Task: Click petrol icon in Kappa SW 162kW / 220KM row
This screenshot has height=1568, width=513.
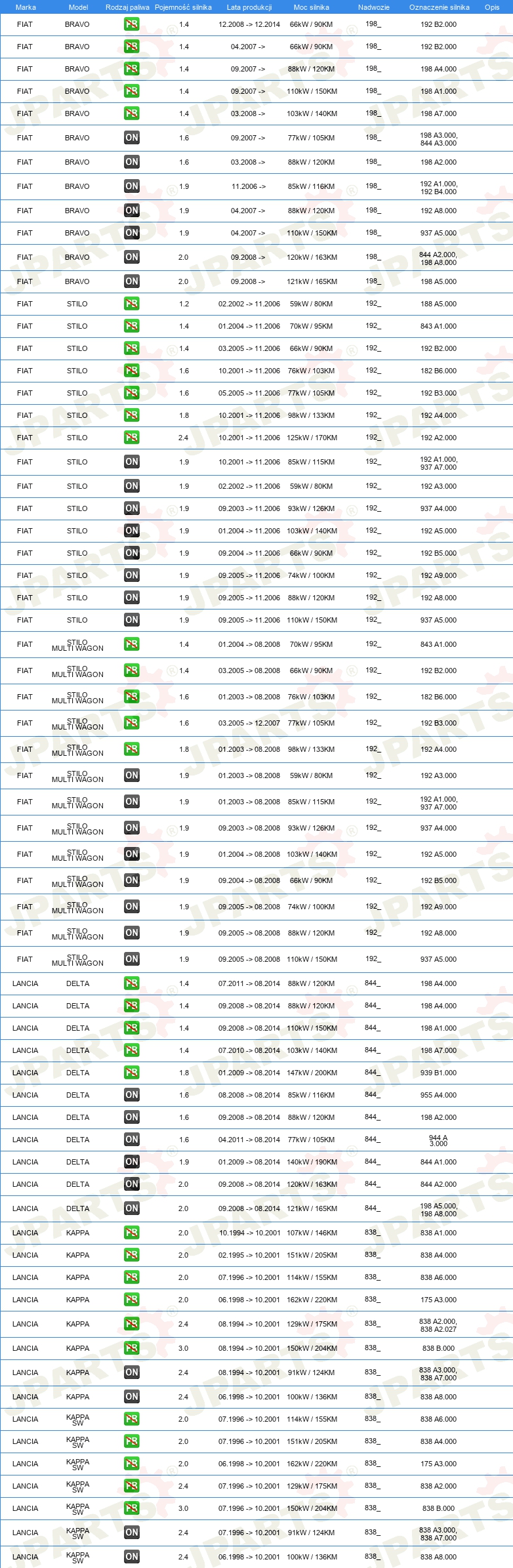Action: point(131,1464)
